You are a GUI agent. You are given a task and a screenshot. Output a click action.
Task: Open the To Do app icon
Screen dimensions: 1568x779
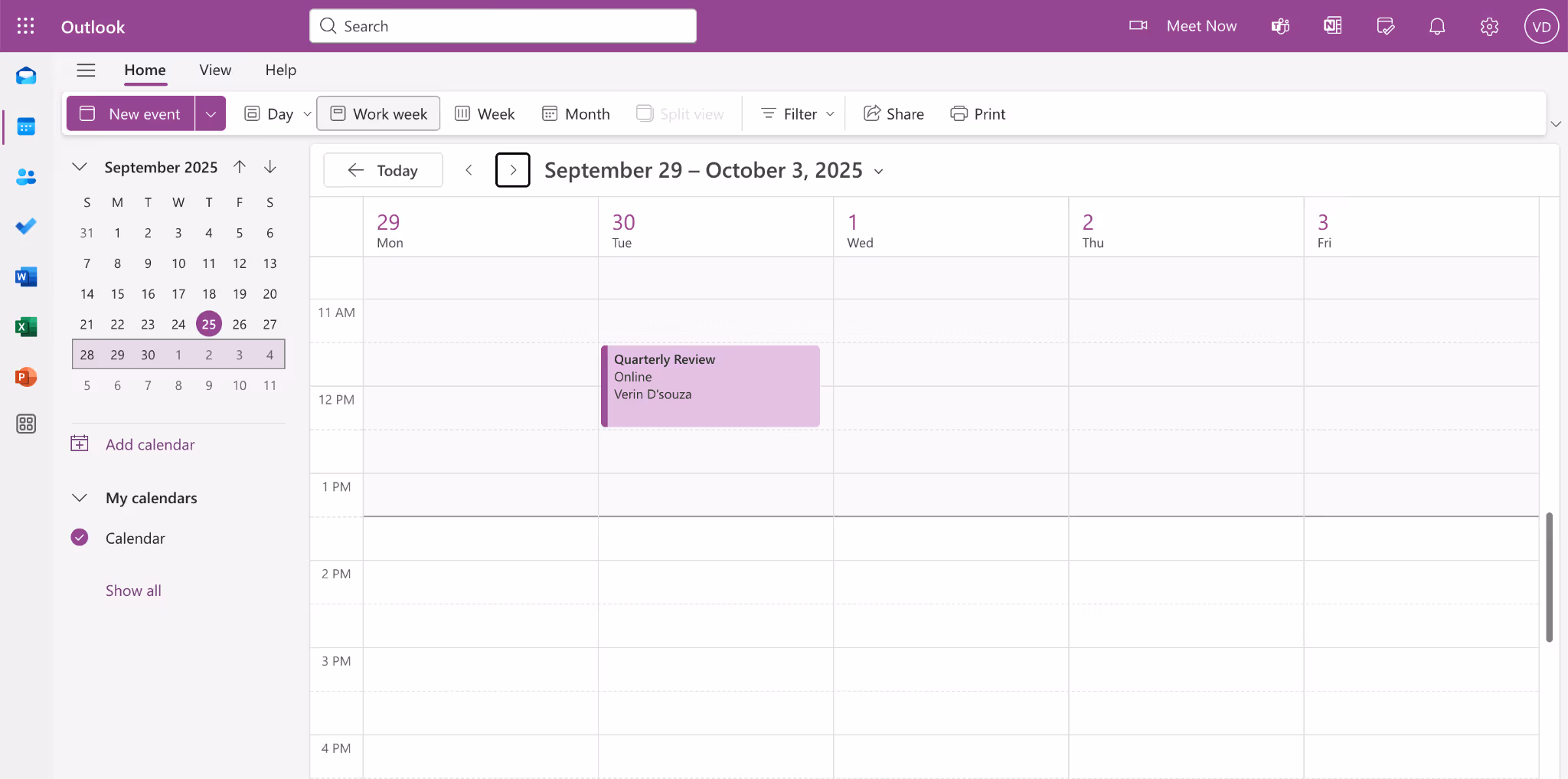tap(25, 226)
